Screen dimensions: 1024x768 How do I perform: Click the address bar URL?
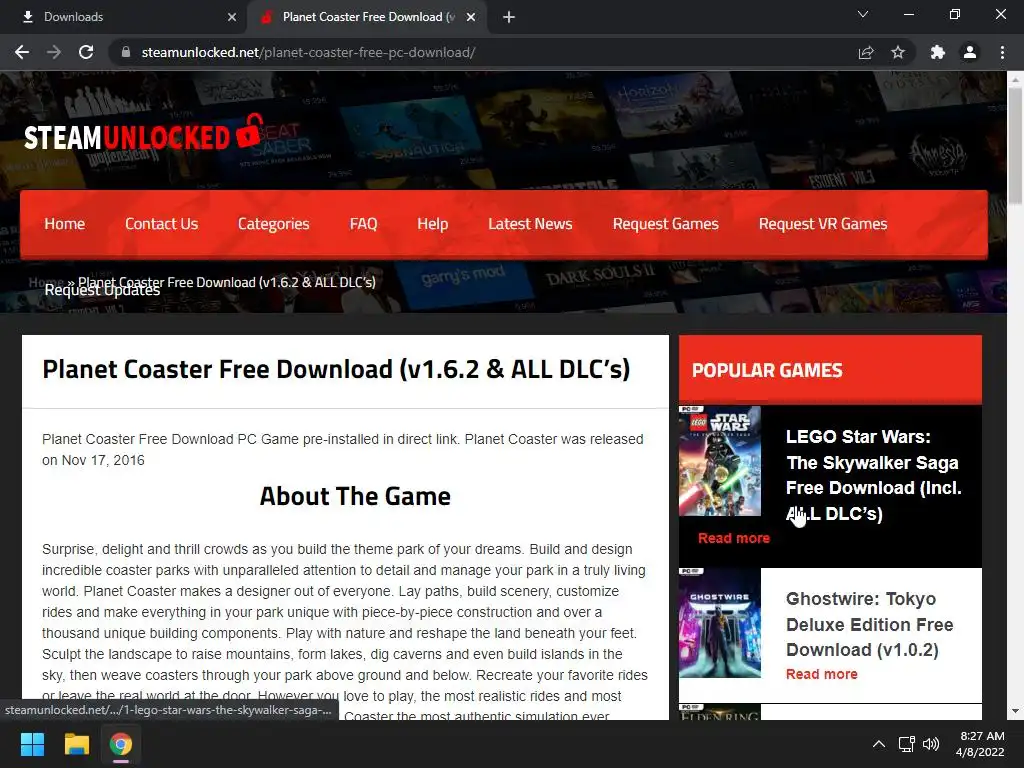[308, 52]
